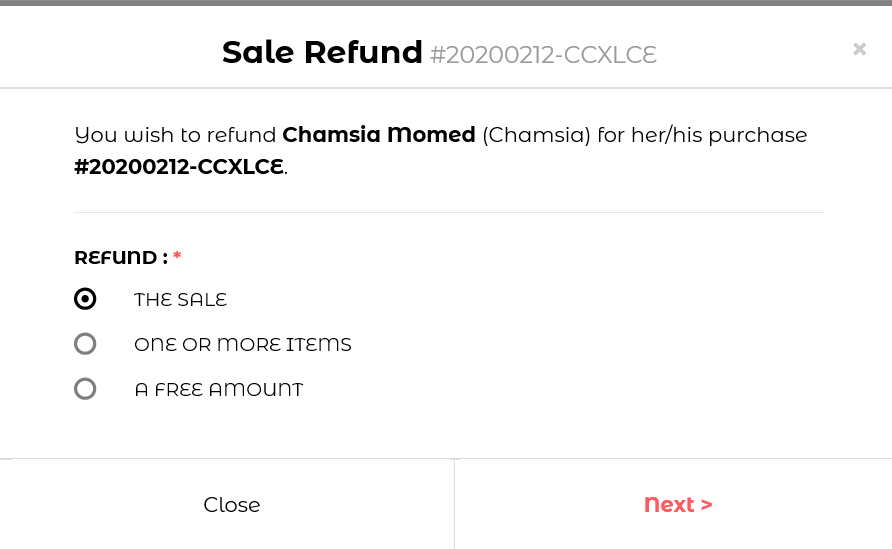Click the A FREE AMOUNT label text
This screenshot has height=549, width=892.
(219, 389)
